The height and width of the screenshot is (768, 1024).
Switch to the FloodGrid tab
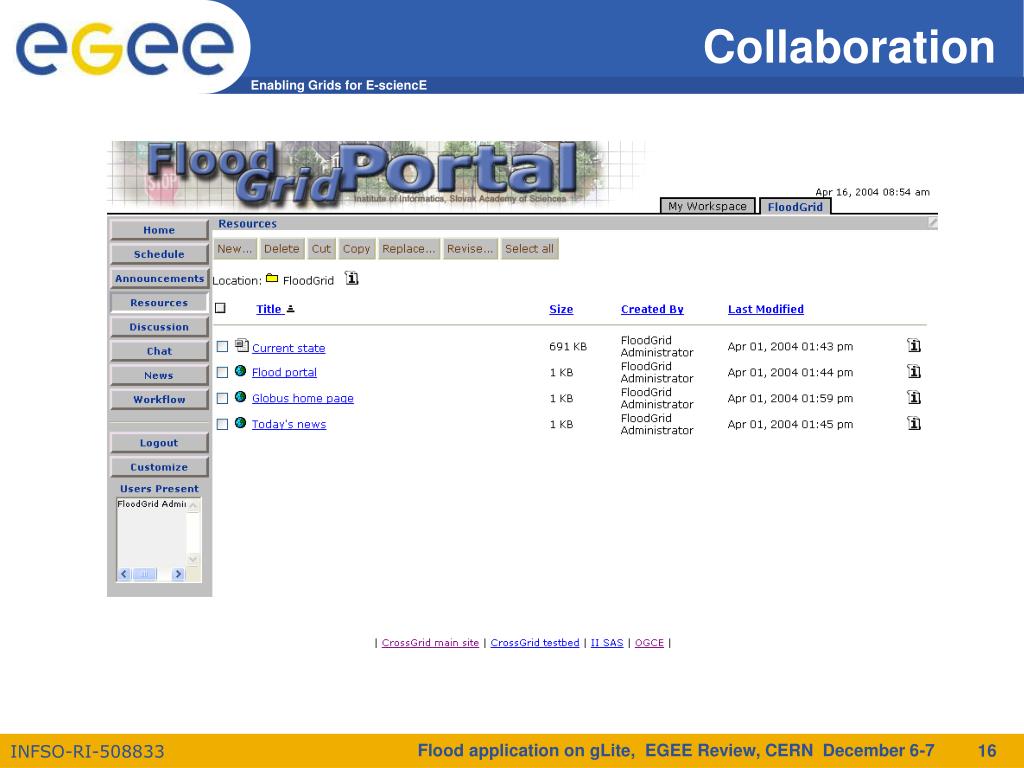(795, 206)
